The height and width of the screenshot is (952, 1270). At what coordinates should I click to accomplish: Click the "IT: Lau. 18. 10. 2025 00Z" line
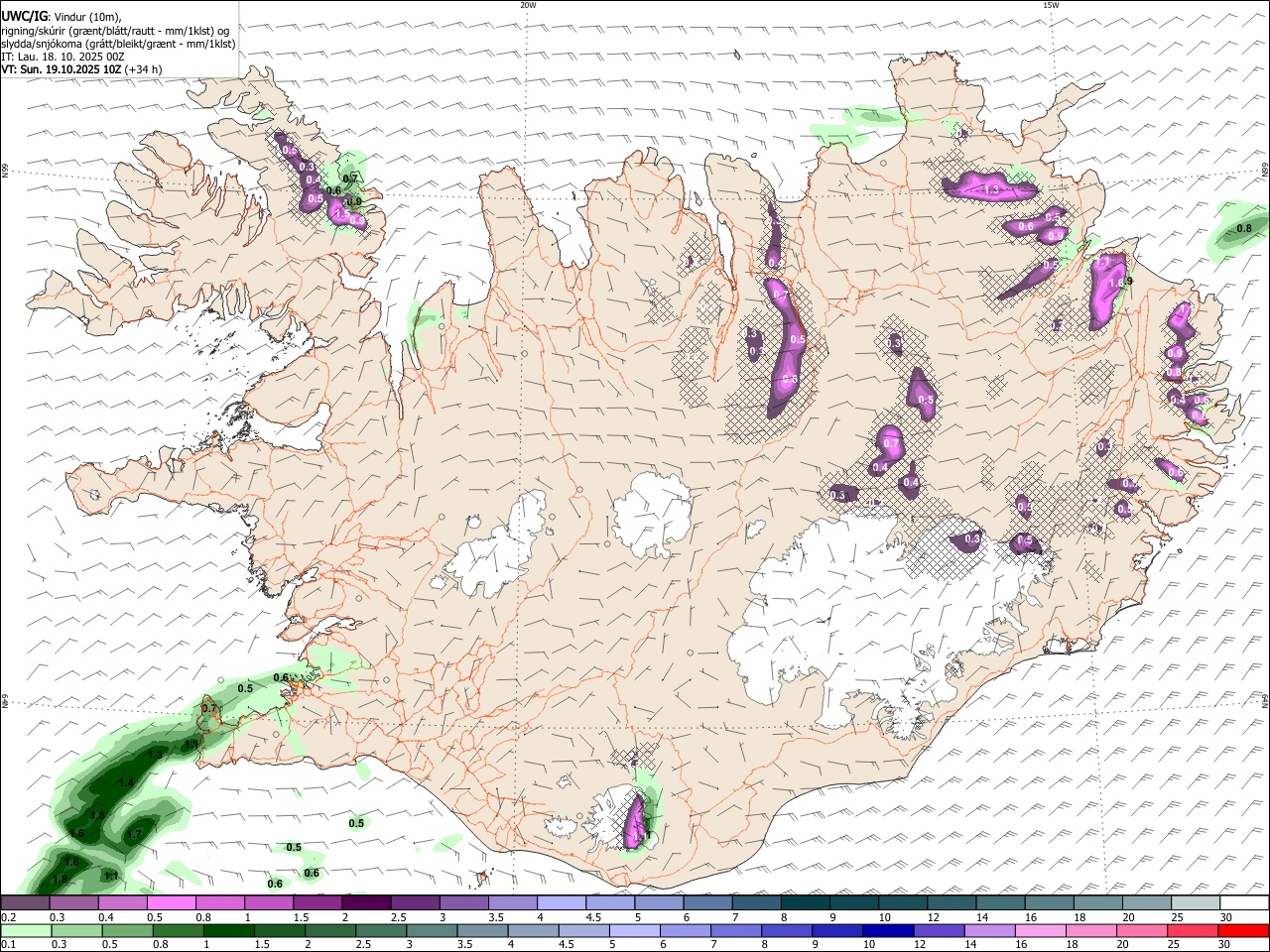(63, 57)
